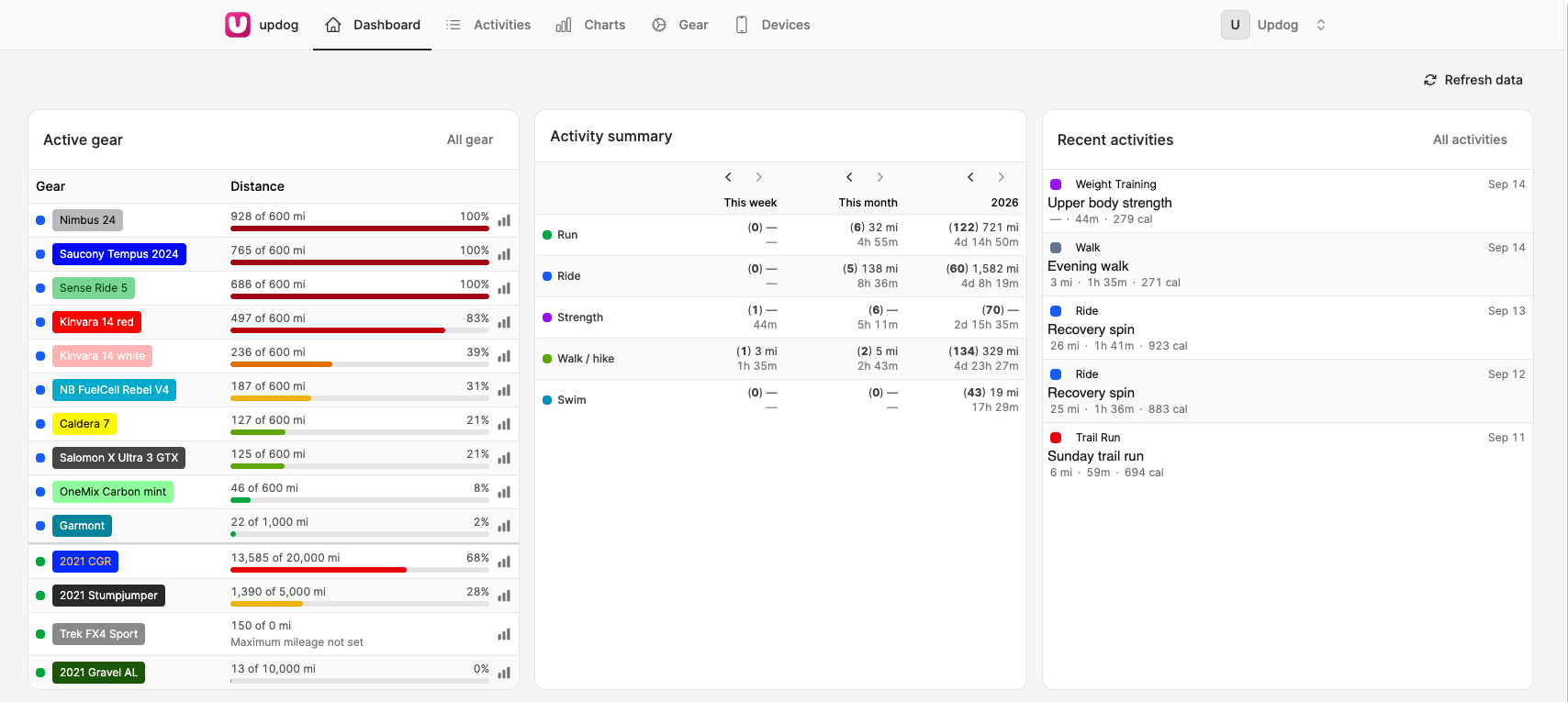The image size is (1568, 702).
Task: Open chart icon for OneMix Carbon mint
Action: [x=504, y=492]
